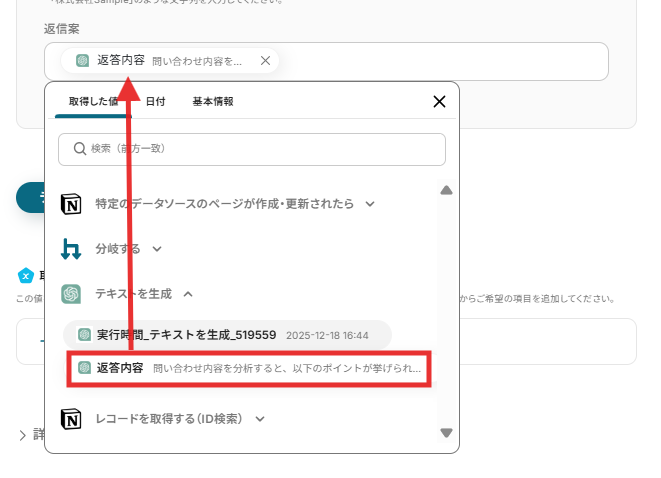Expand the 分岐する section
The image size is (661, 478).
pyautogui.click(x=157, y=249)
